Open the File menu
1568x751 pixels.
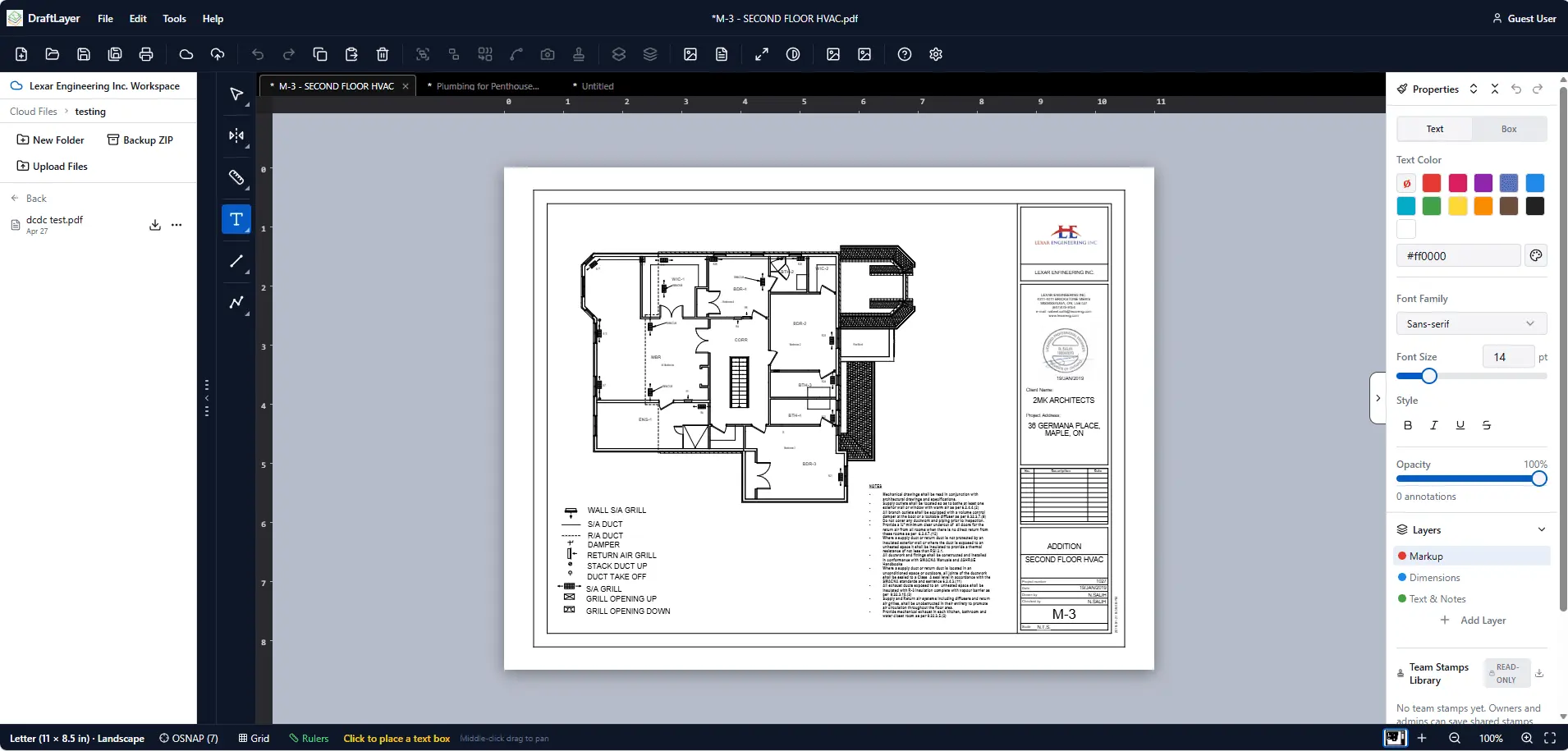point(105,18)
